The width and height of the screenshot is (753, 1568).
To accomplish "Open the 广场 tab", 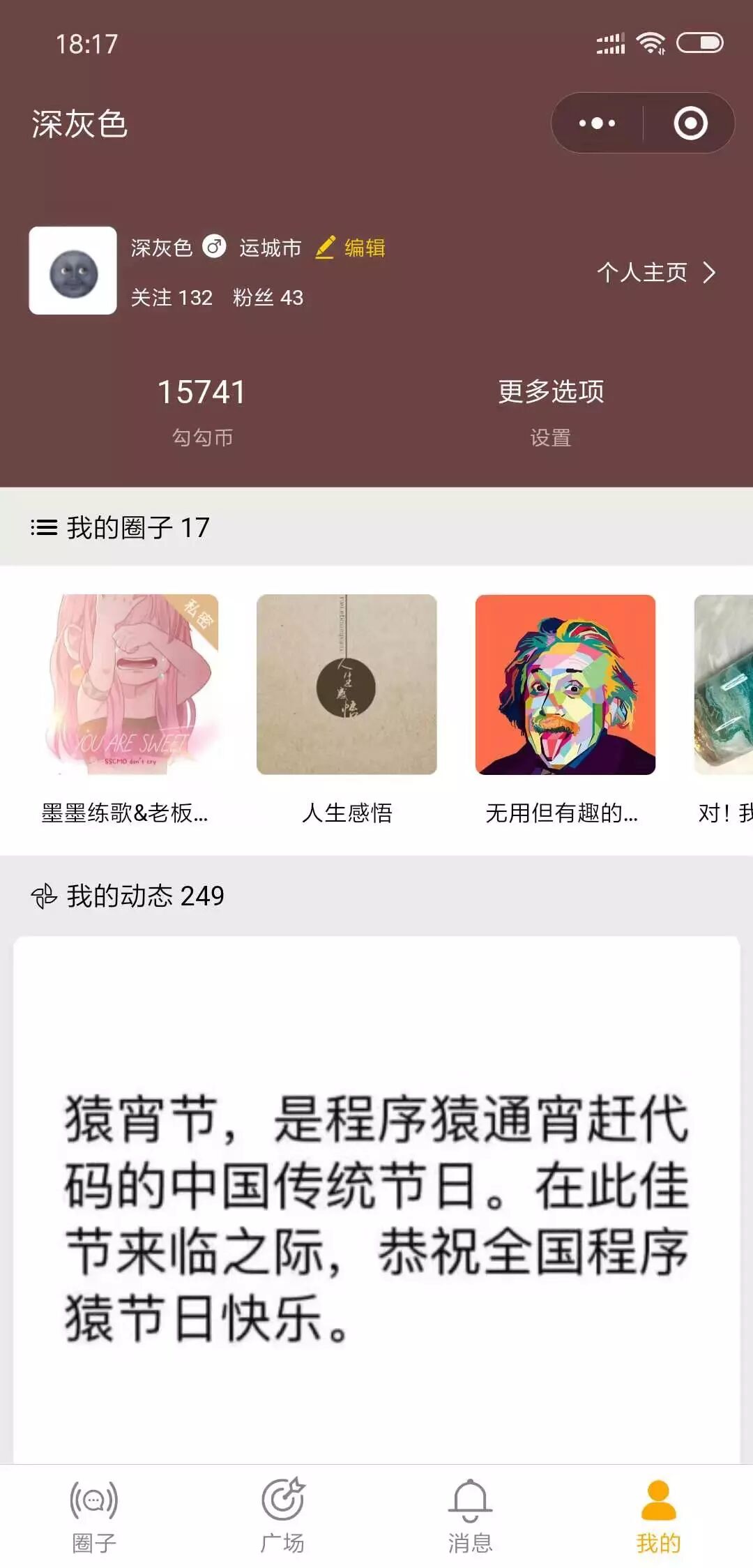I will [282, 1515].
